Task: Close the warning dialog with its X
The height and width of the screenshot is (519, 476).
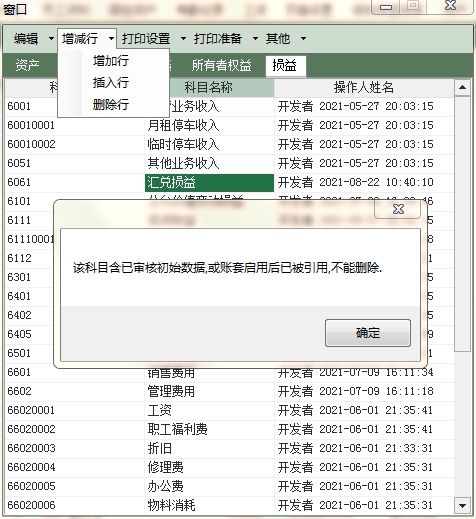Action: (398, 209)
